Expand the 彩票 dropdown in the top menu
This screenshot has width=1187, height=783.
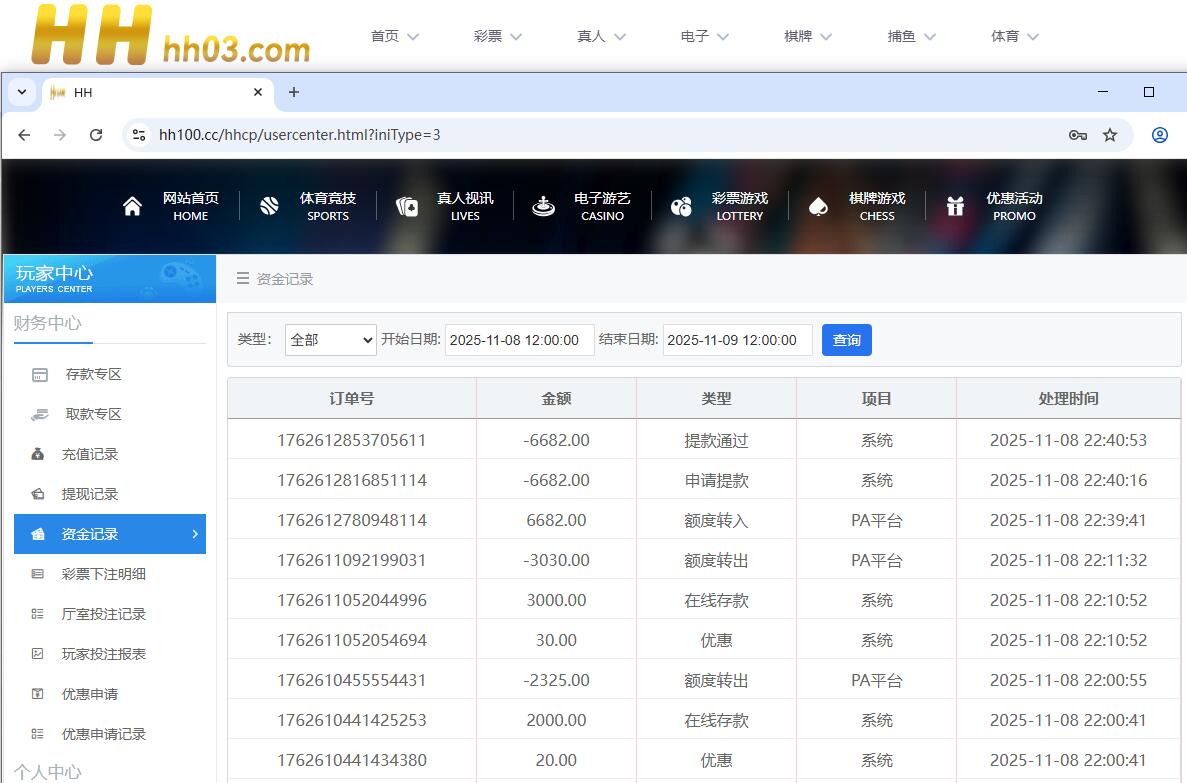click(498, 36)
